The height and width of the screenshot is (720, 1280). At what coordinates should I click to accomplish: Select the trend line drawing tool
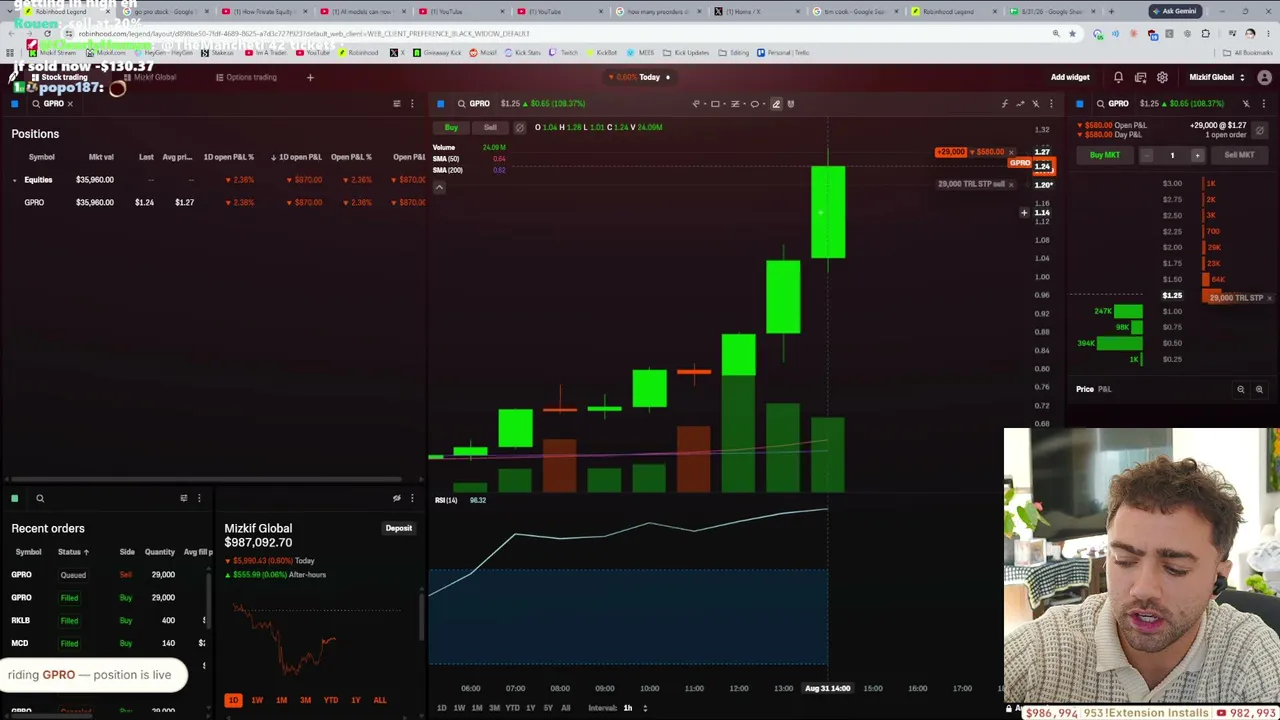point(735,103)
